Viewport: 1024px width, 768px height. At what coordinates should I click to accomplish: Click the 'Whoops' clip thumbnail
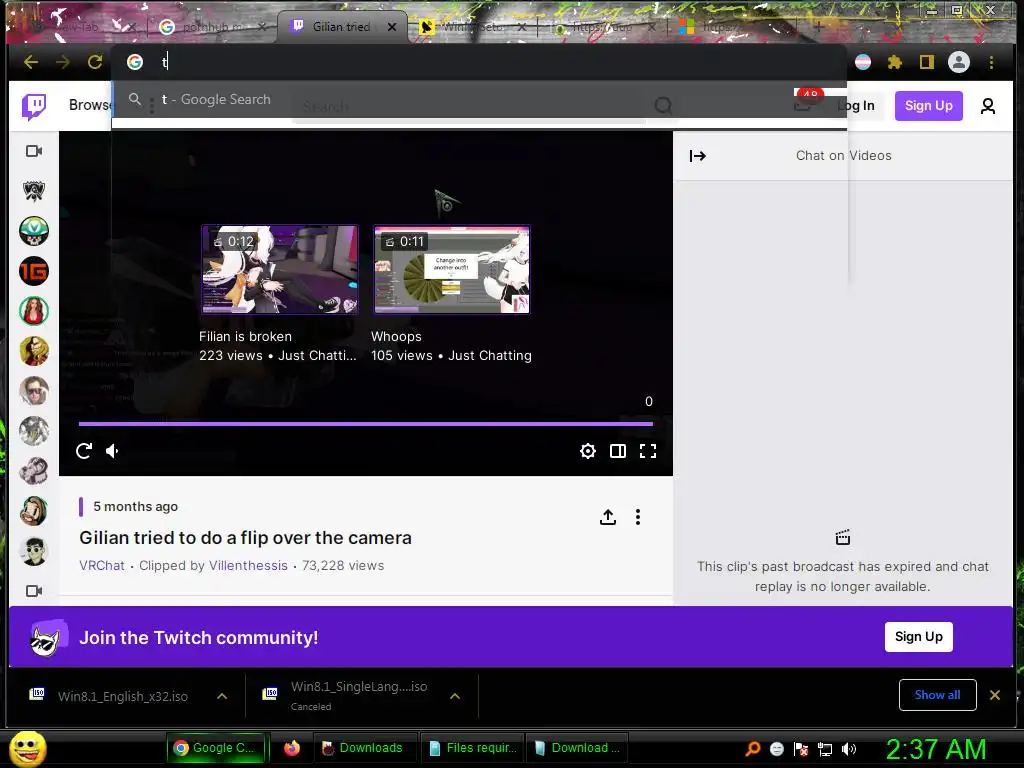(x=452, y=270)
